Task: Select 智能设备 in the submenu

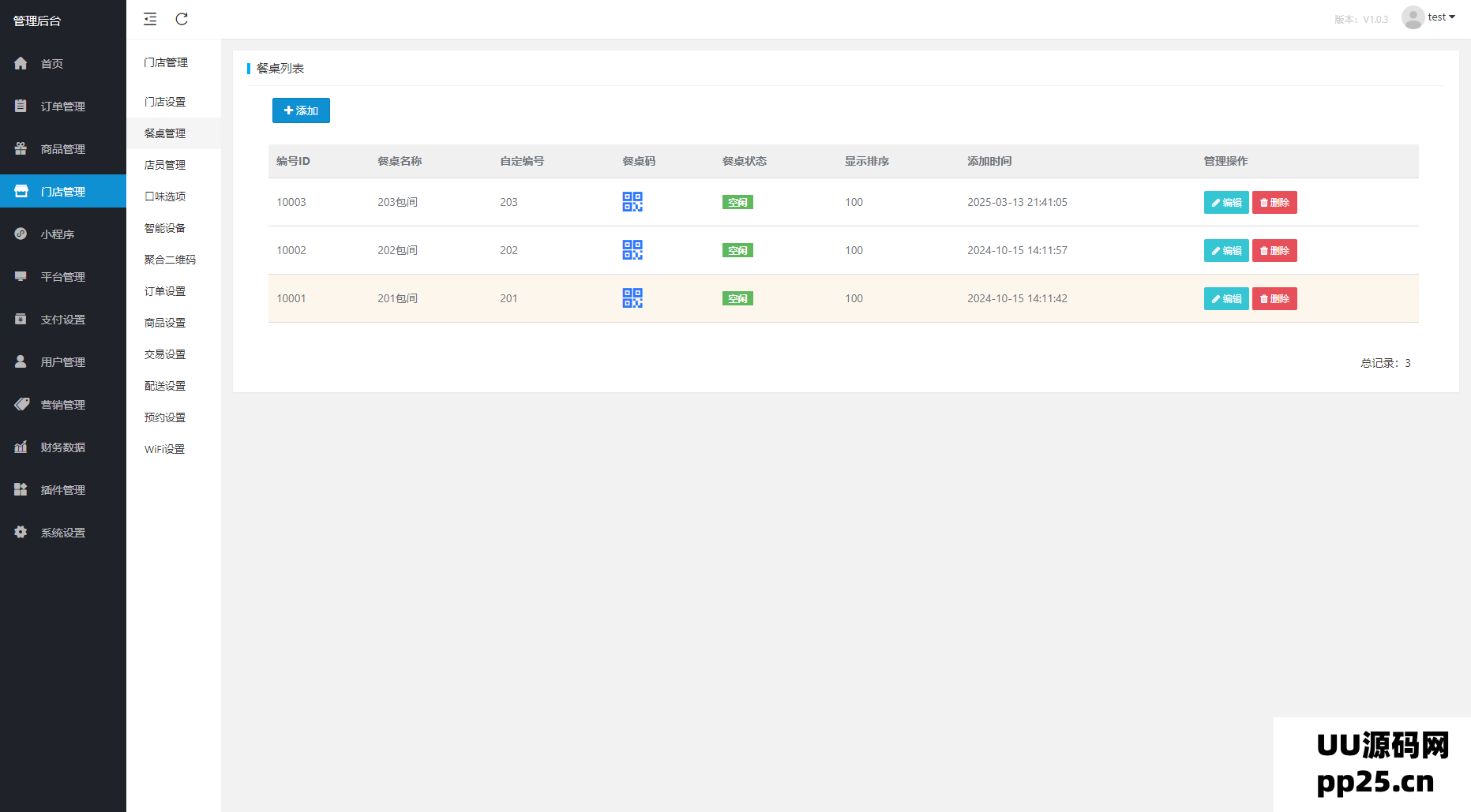Action: [x=165, y=228]
